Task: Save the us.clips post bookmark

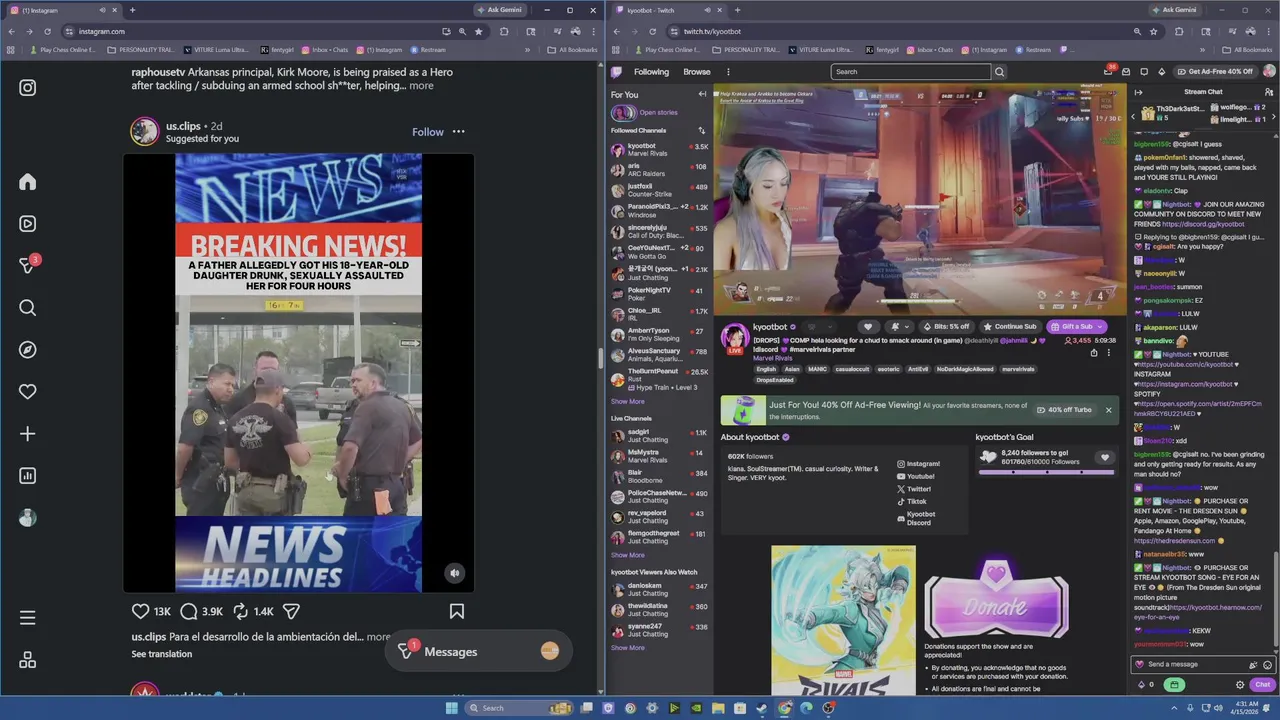Action: [457, 611]
